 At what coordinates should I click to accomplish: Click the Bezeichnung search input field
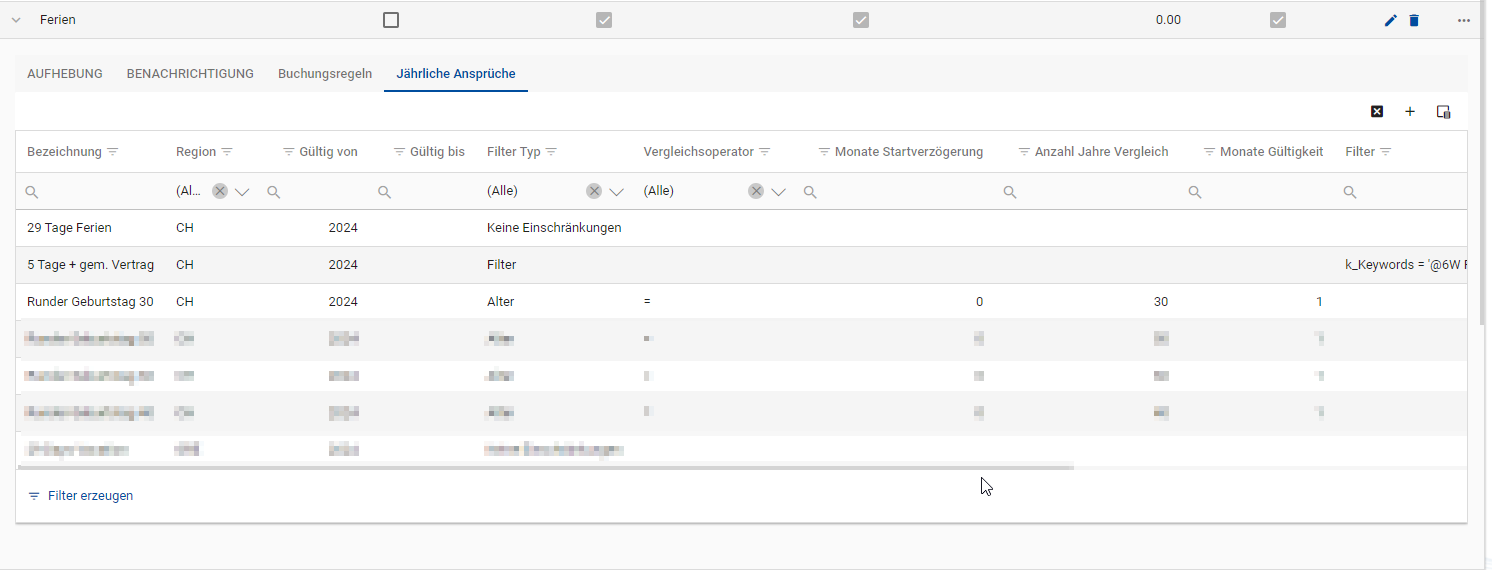(x=95, y=192)
